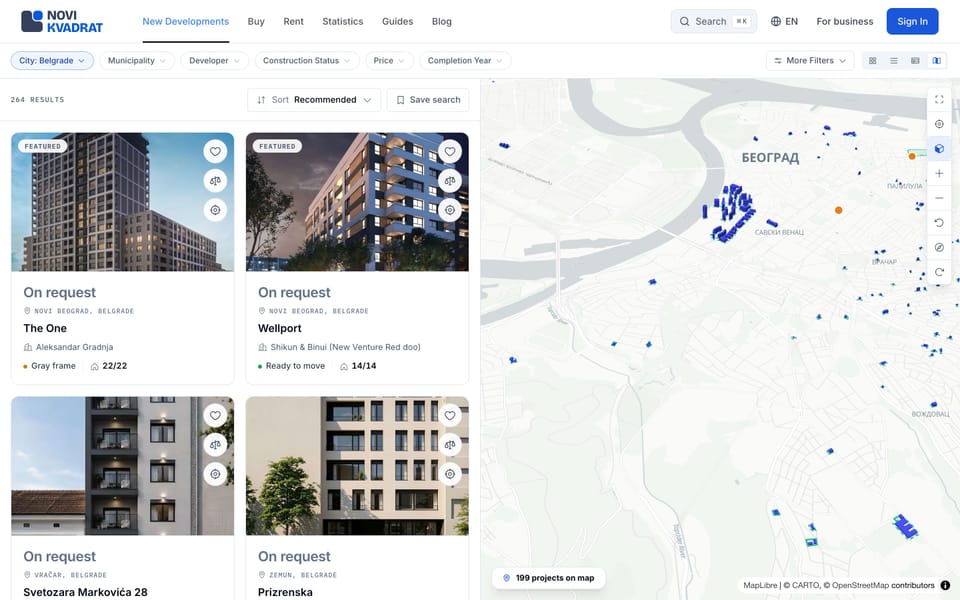Open the New Developments tab
The image size is (960, 600).
pos(186,21)
